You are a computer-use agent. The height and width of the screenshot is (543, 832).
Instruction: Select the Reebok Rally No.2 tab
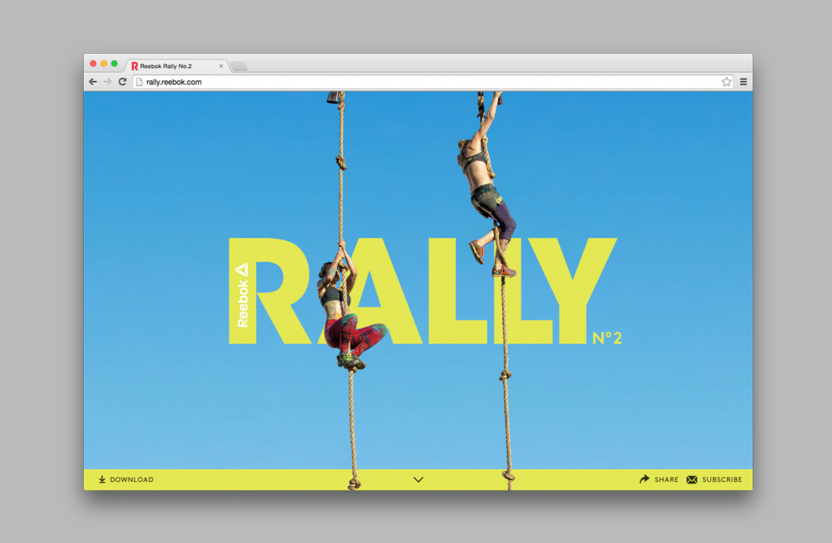click(177, 66)
